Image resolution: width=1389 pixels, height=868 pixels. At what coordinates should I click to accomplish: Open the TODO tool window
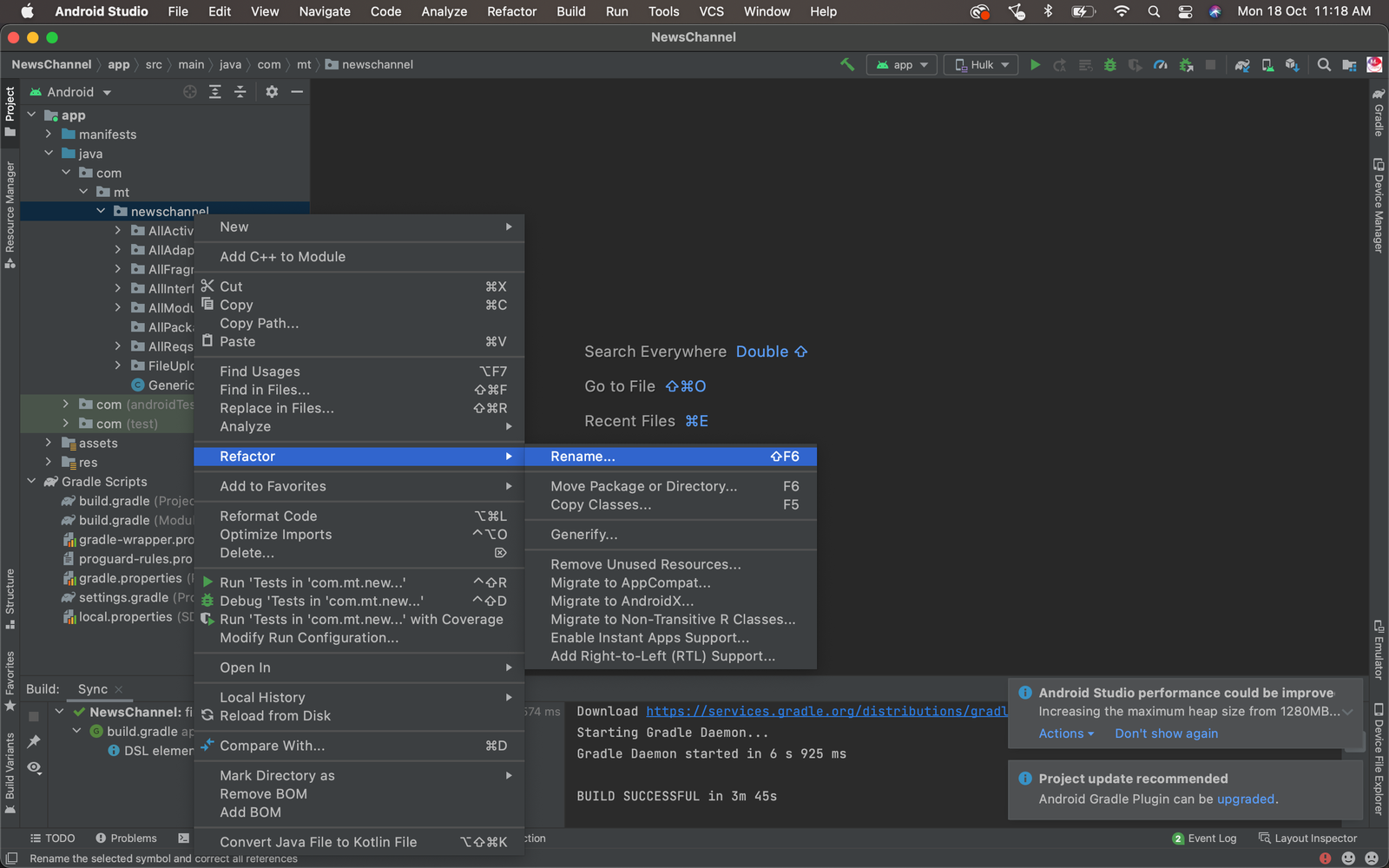pyautogui.click(x=52, y=838)
